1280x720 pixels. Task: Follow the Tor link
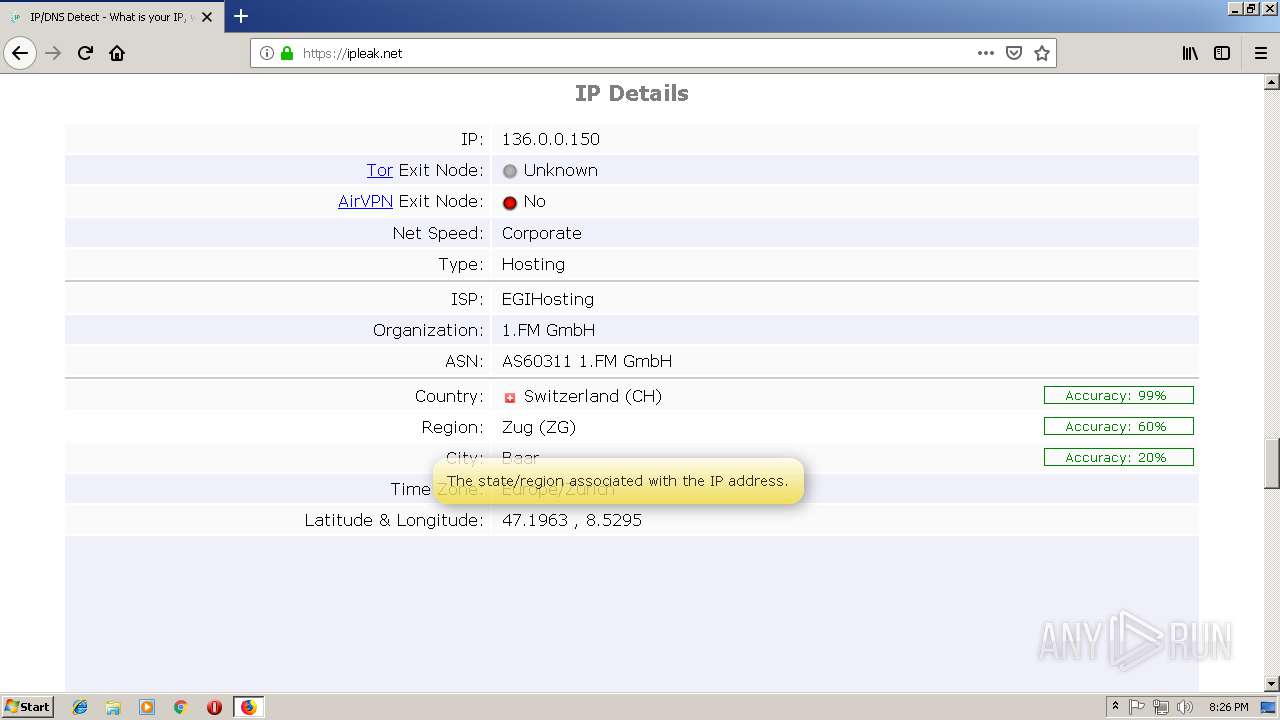click(x=380, y=170)
